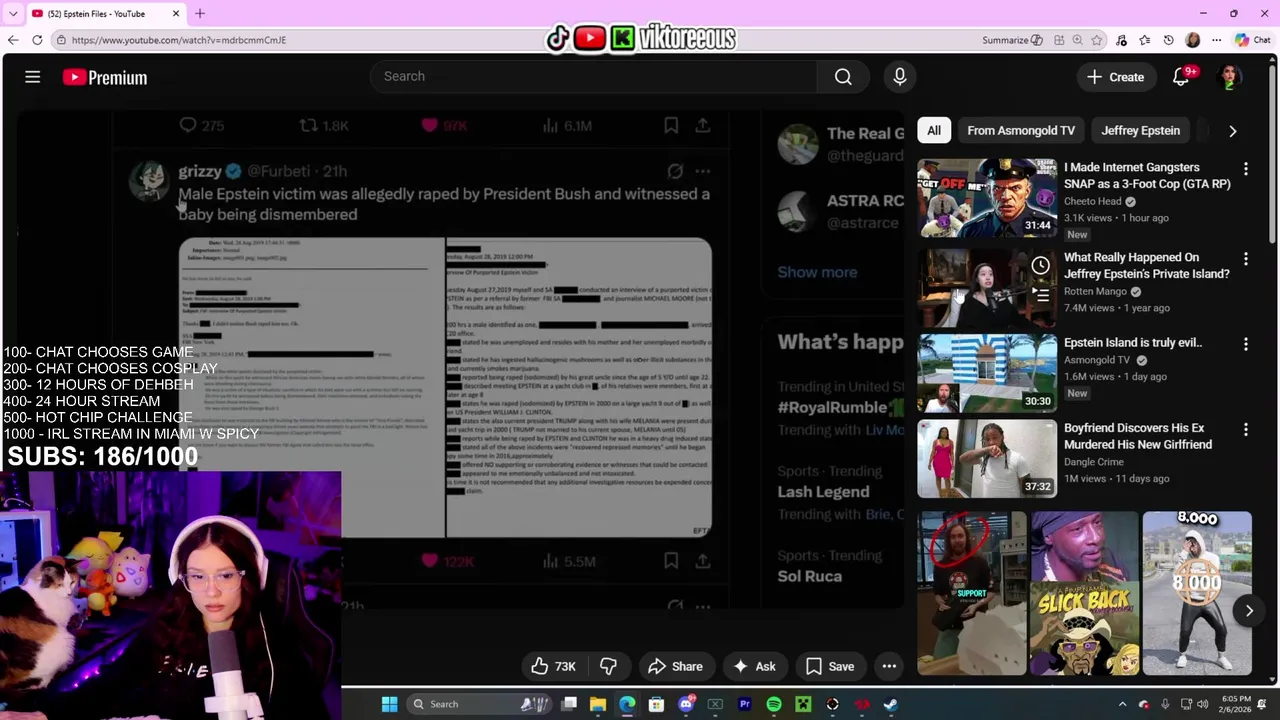
Task: Open the favorites list icon
Action: (1145, 40)
